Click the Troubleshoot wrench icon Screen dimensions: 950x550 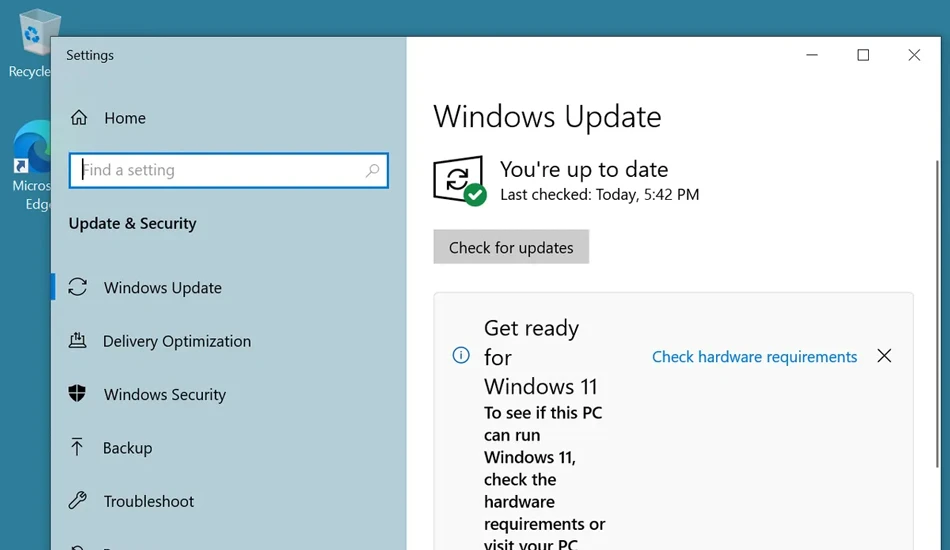[x=78, y=500]
